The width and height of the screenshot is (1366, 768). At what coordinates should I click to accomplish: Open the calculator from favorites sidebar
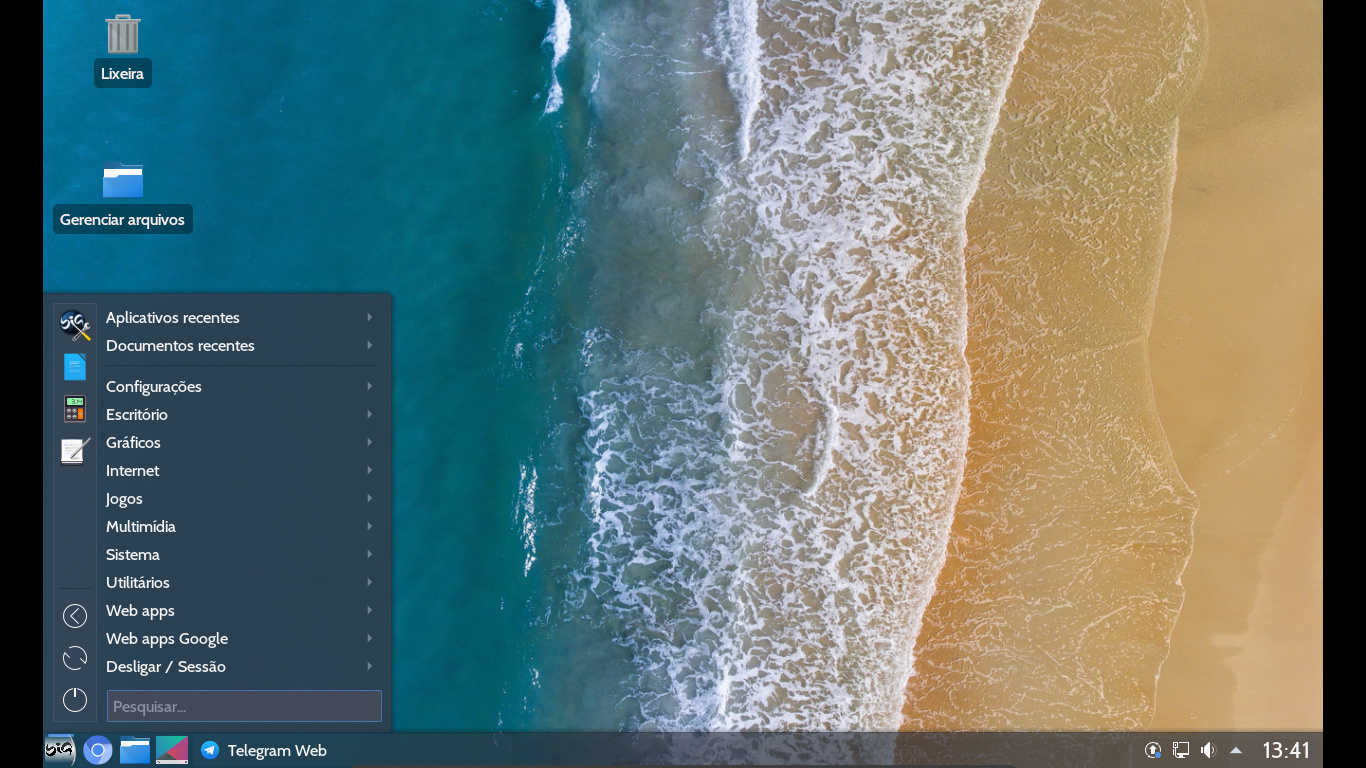pos(75,409)
